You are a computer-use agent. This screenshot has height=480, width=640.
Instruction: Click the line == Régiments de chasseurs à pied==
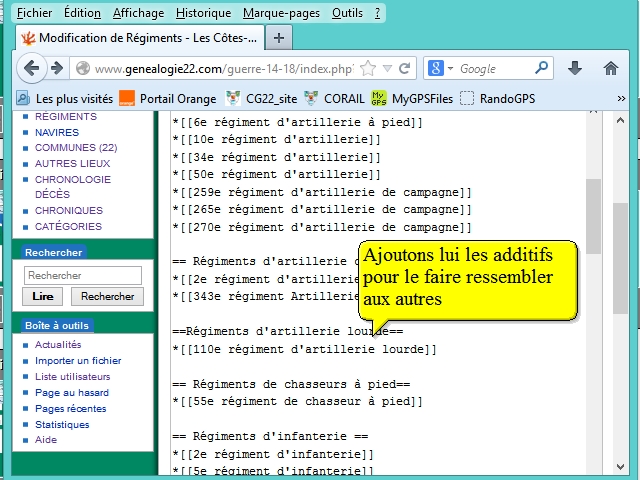coord(291,384)
